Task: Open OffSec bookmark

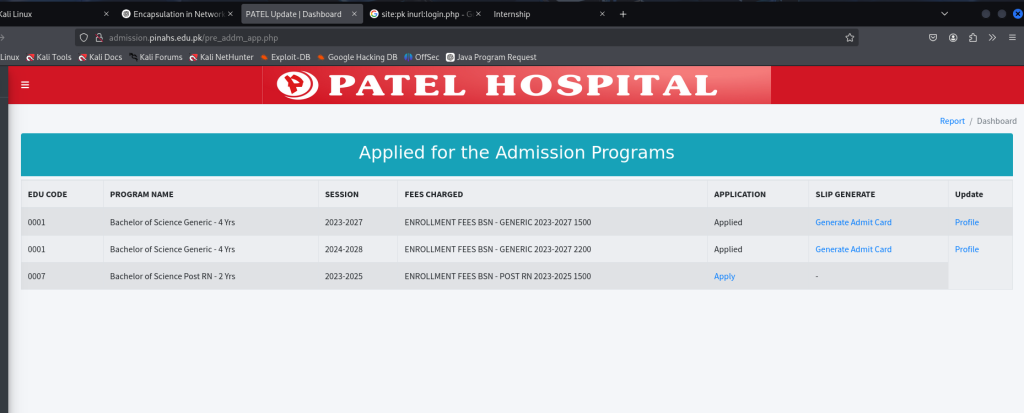Action: tap(422, 58)
